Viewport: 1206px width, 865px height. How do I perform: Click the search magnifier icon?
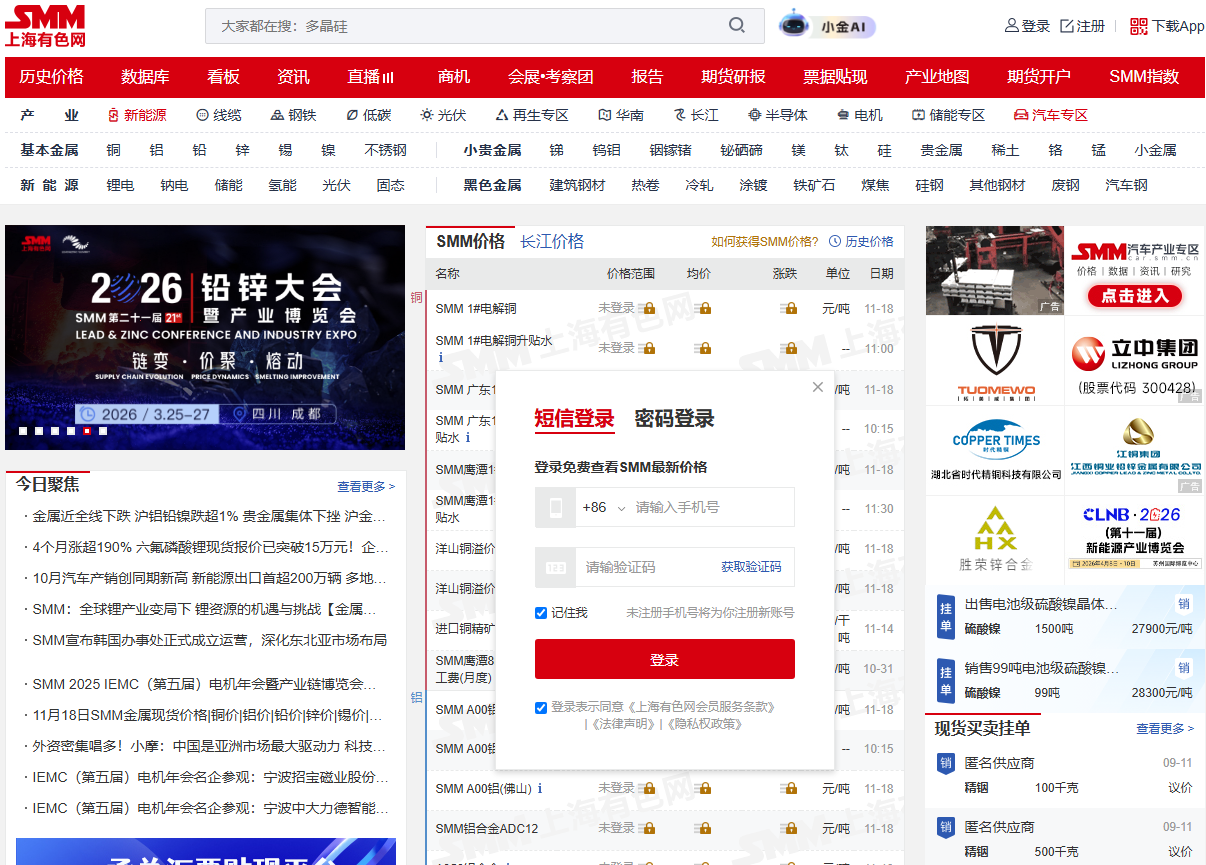click(x=737, y=25)
